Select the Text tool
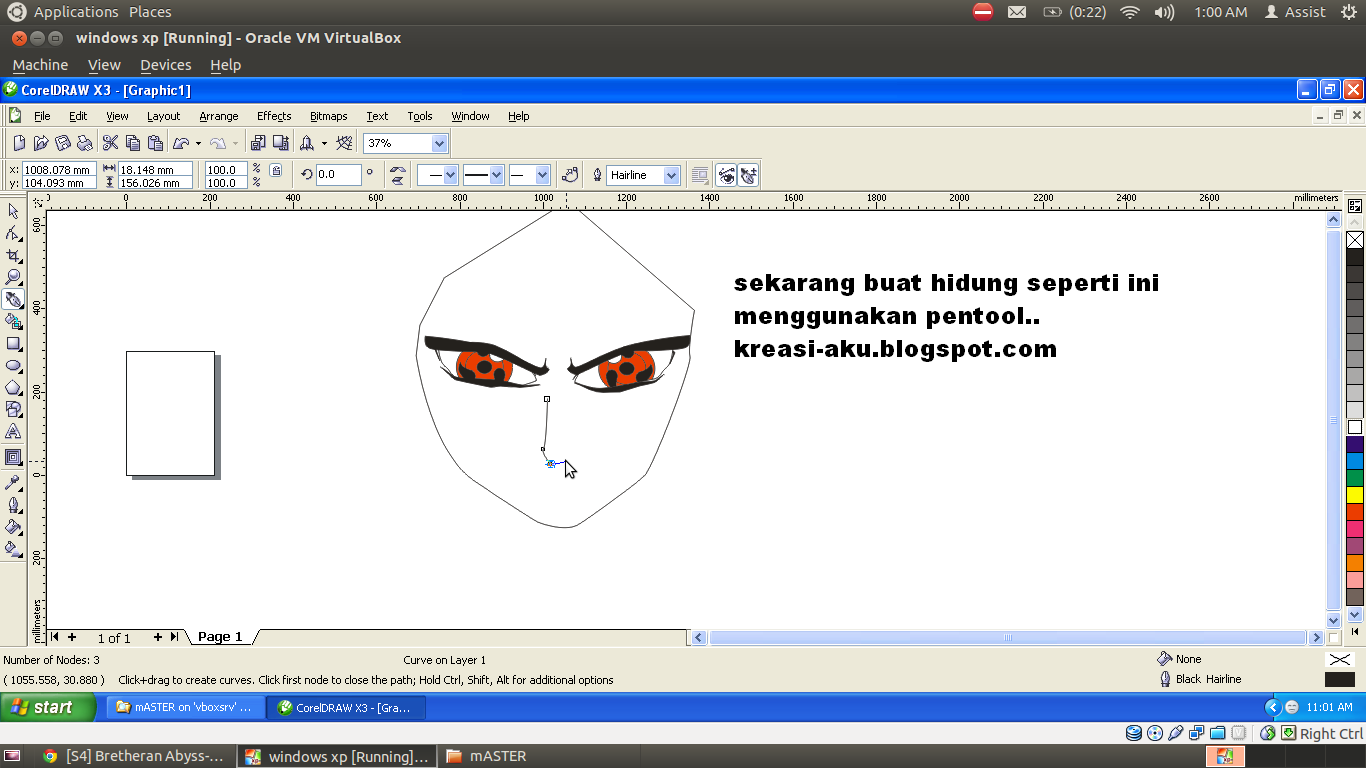 (13, 431)
